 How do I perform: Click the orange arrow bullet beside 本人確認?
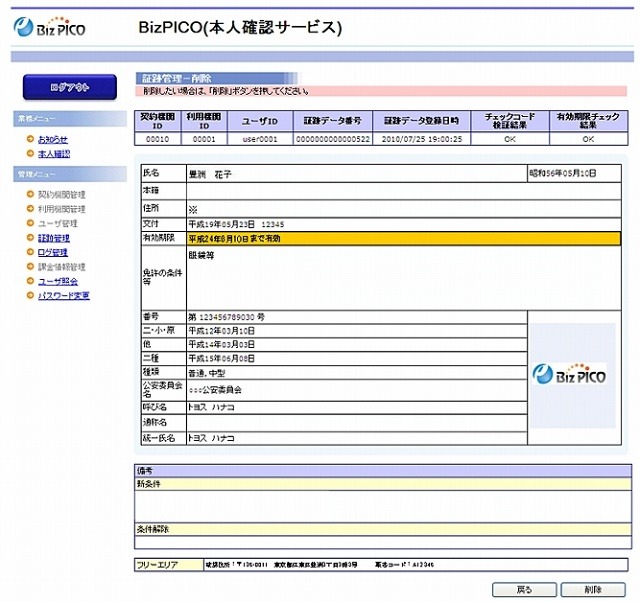(x=30, y=153)
